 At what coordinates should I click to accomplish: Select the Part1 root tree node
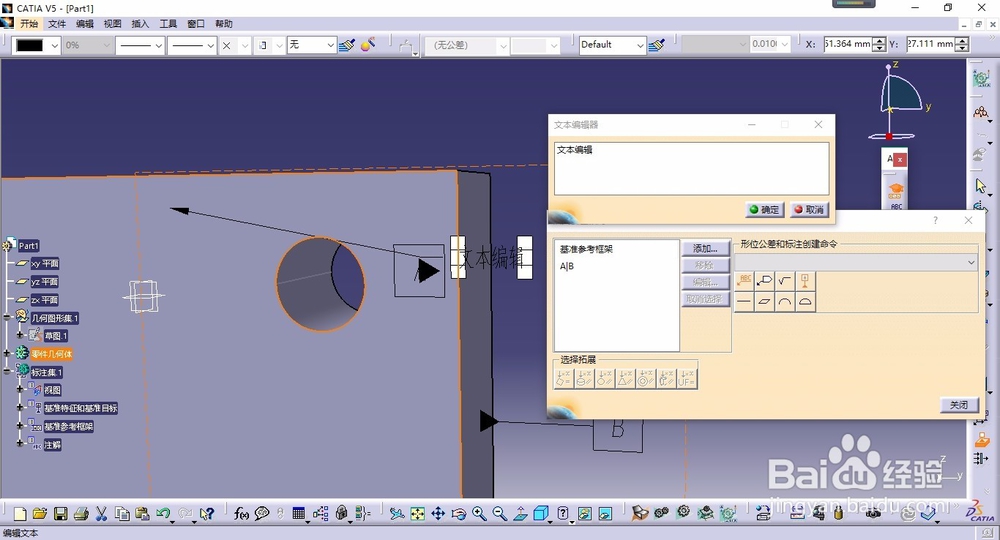[x=28, y=245]
